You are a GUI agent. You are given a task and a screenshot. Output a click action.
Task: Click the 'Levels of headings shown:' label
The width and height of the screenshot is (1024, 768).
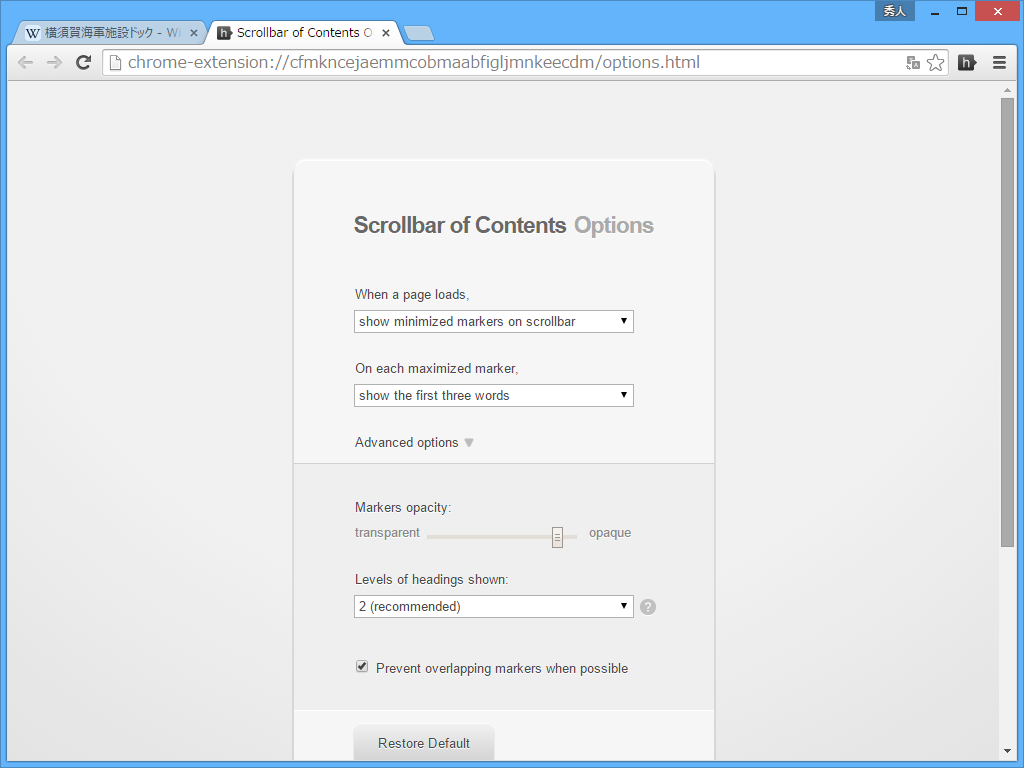[432, 579]
